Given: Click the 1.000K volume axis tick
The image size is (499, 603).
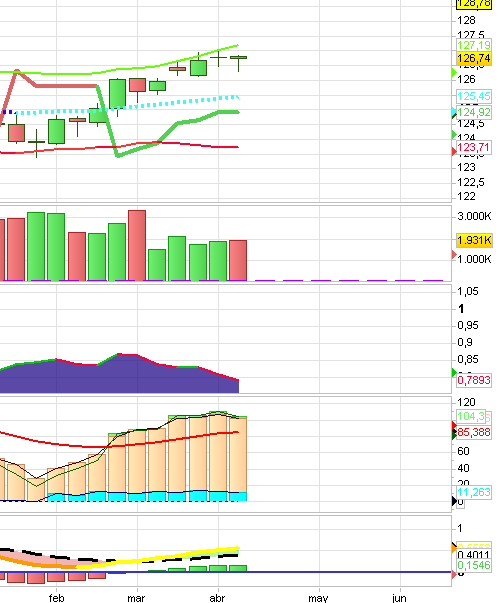Looking at the screenshot, I should (x=474, y=259).
